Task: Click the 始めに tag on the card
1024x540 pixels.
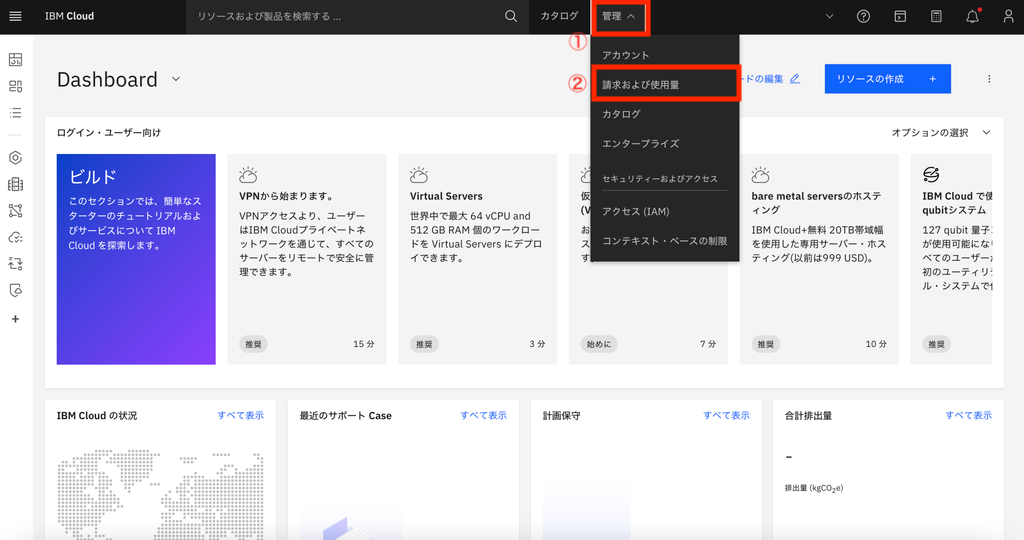Action: coord(599,344)
